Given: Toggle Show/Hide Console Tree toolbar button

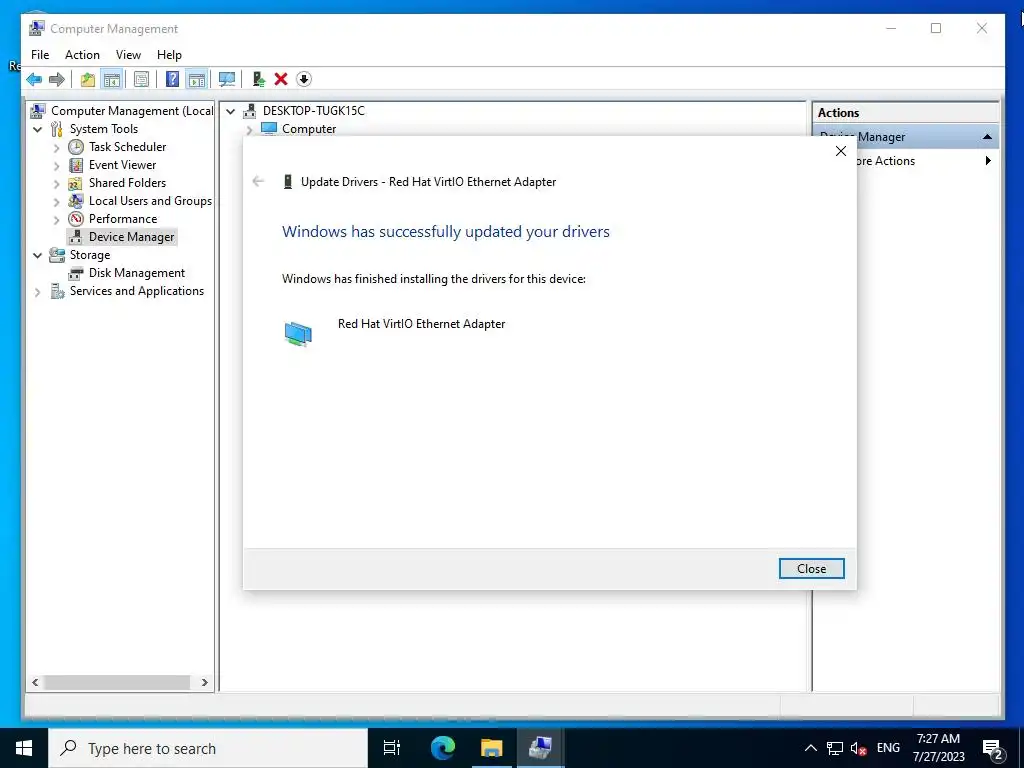Looking at the screenshot, I should [112, 80].
